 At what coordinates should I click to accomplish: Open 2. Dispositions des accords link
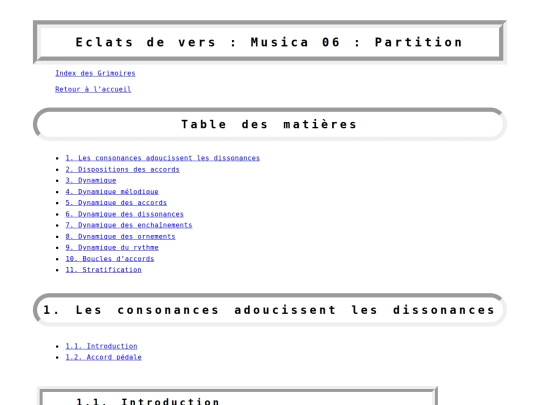(x=123, y=169)
